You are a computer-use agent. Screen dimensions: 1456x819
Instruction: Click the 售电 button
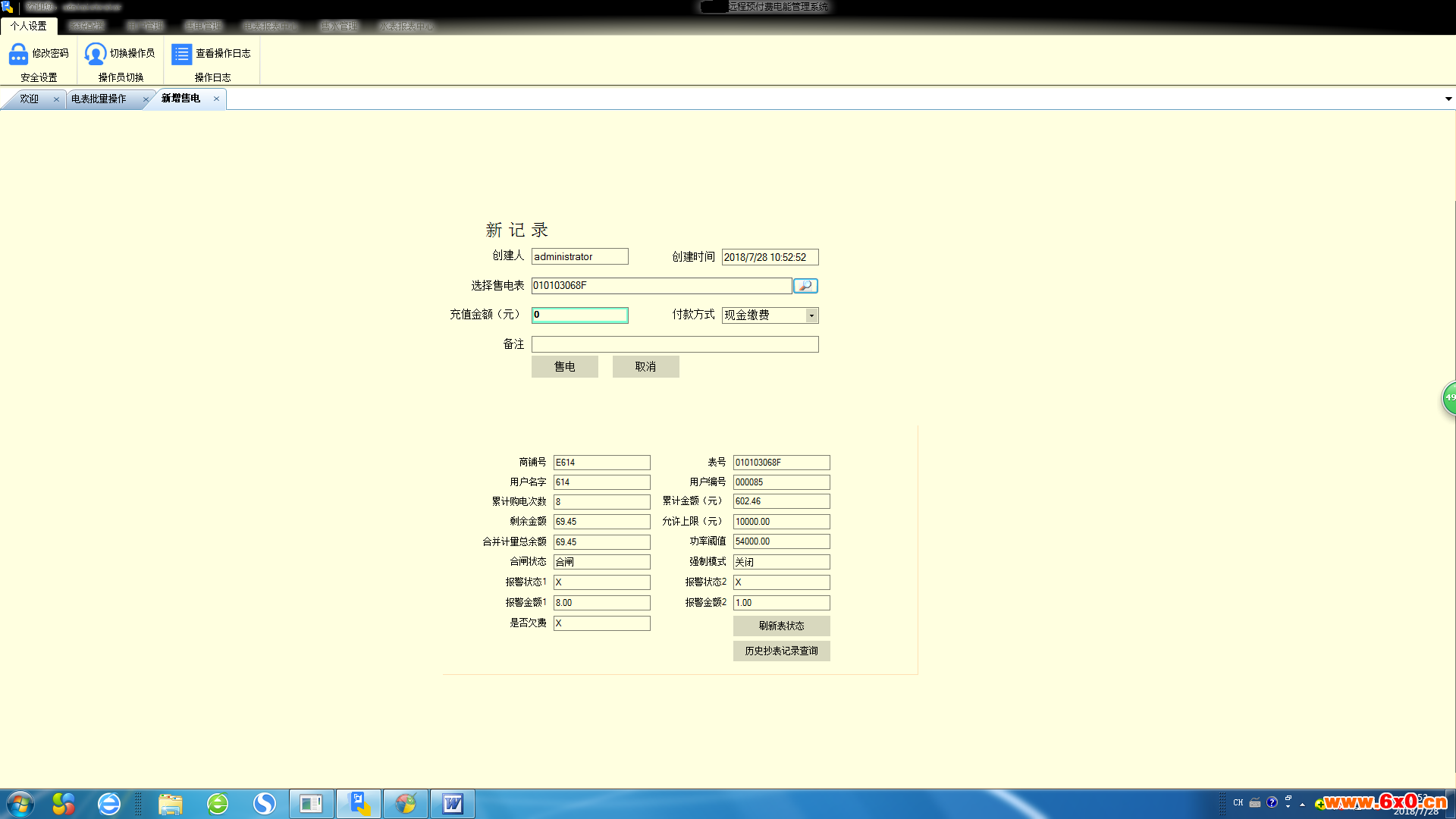point(565,367)
